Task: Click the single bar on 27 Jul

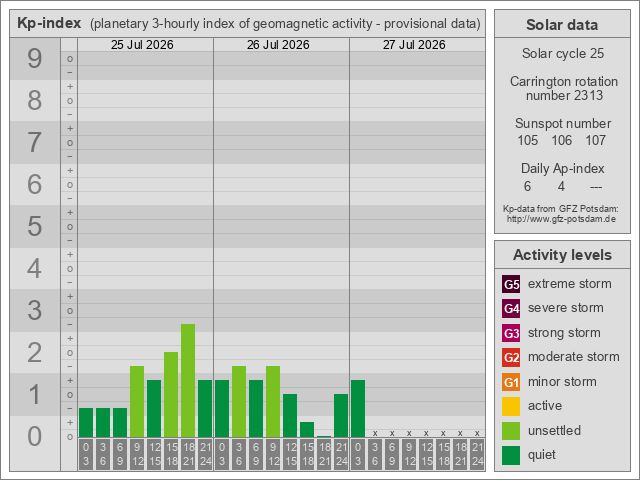Action: click(358, 409)
